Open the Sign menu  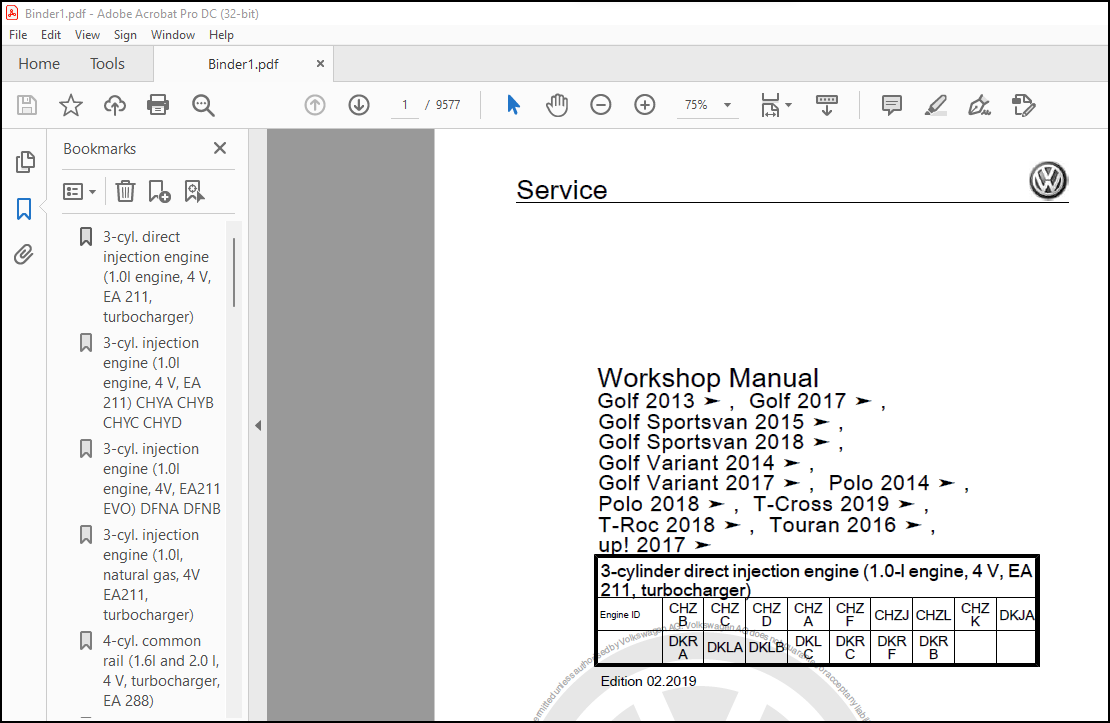point(125,35)
